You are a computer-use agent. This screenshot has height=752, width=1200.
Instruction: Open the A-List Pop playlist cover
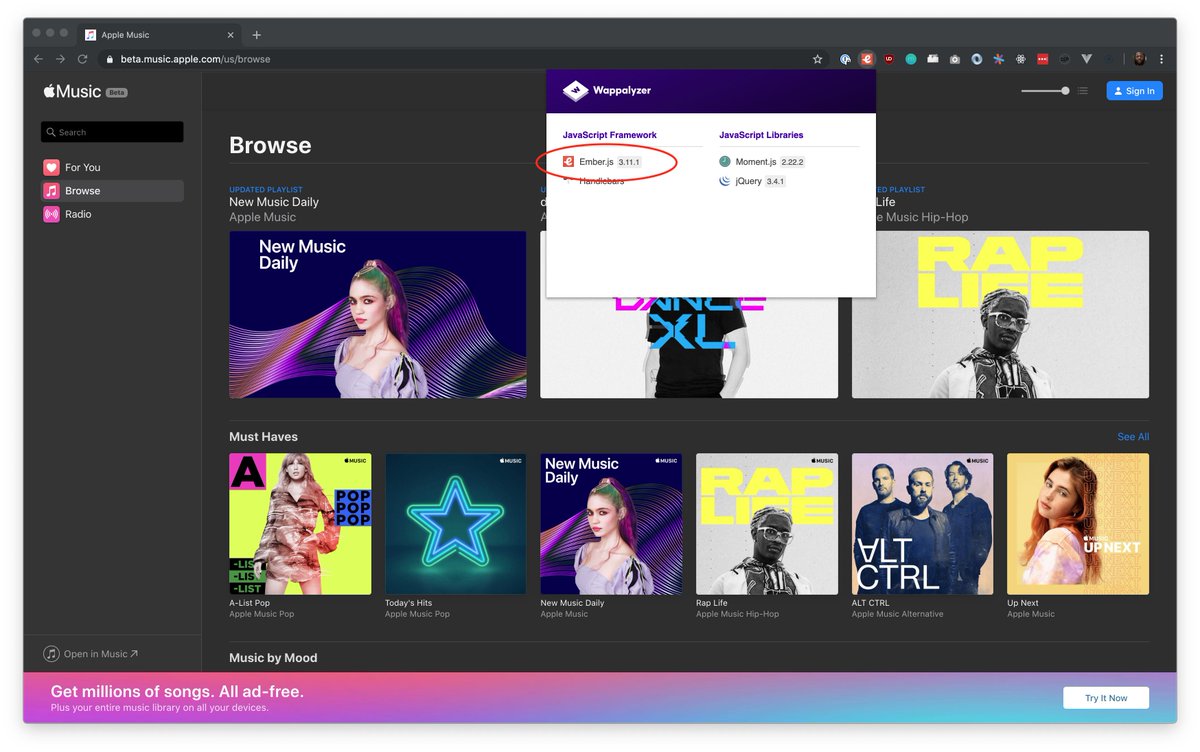[300, 524]
